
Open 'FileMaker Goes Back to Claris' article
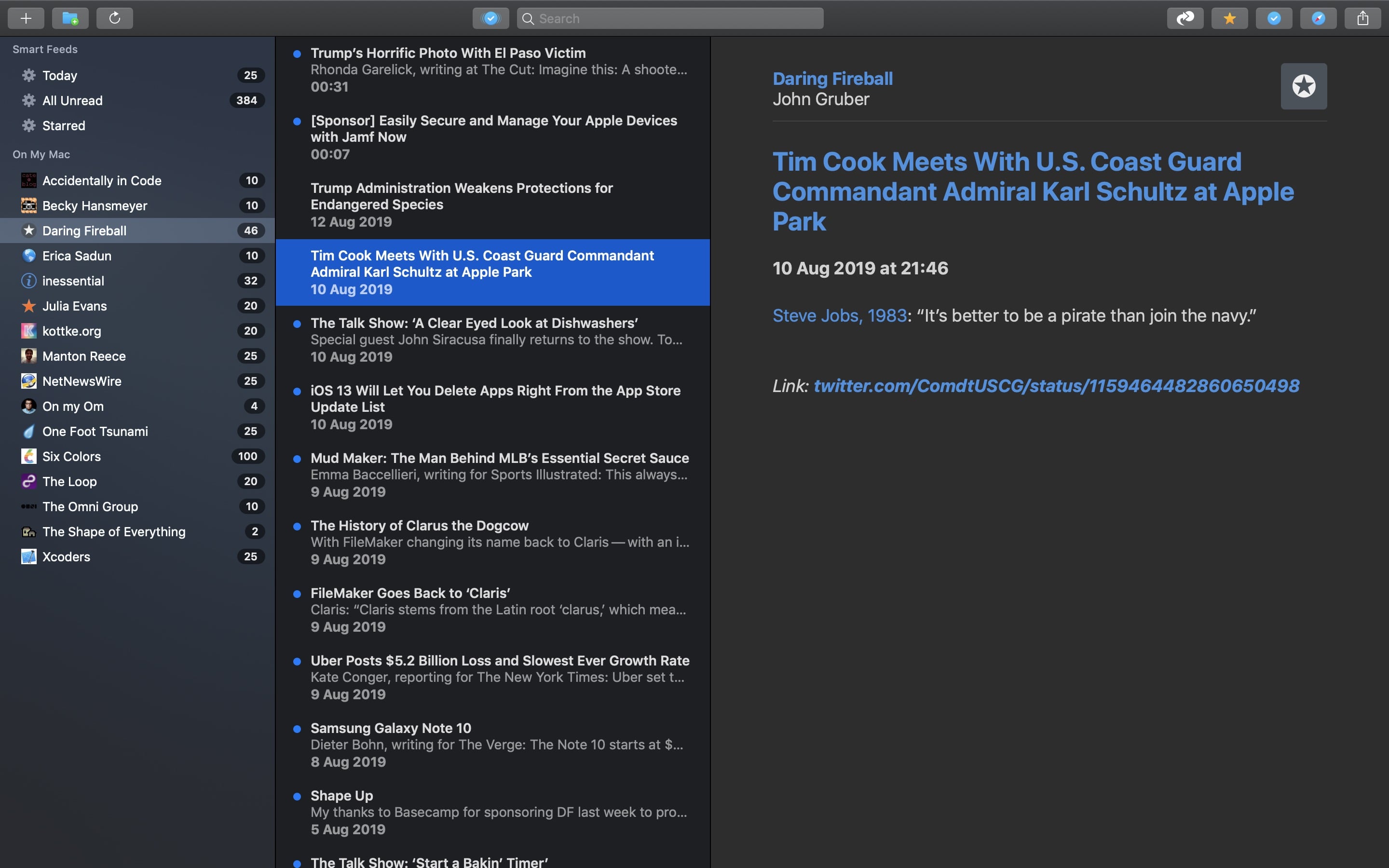tap(492, 610)
